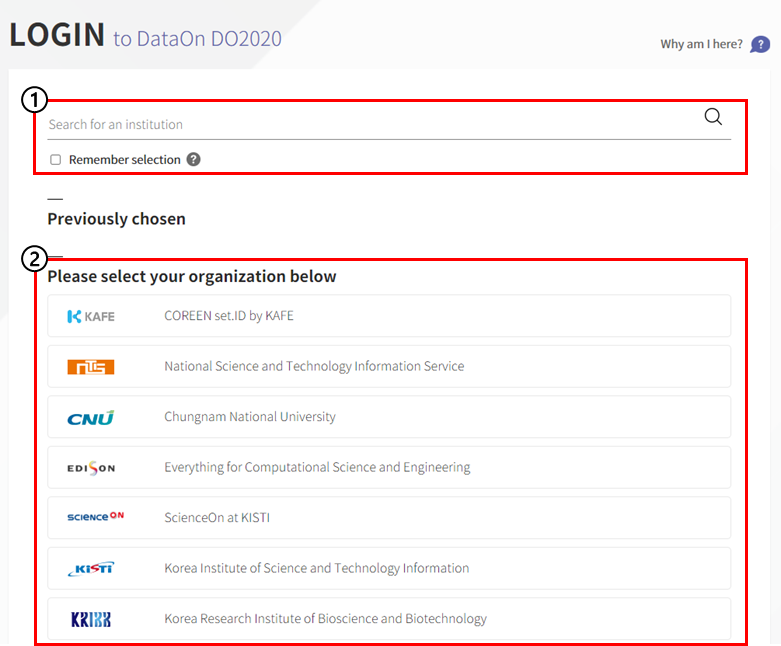Select Korea Research Institute of Bioscience and Biotechnology
This screenshot has width=781, height=646.
click(x=389, y=619)
